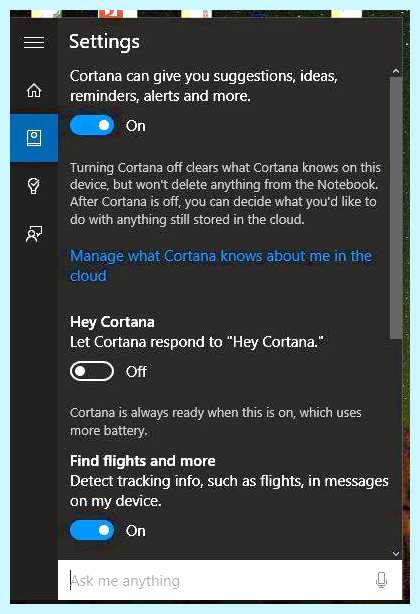Go to Cortana Home icon
The width and height of the screenshot is (420, 614).
34,90
